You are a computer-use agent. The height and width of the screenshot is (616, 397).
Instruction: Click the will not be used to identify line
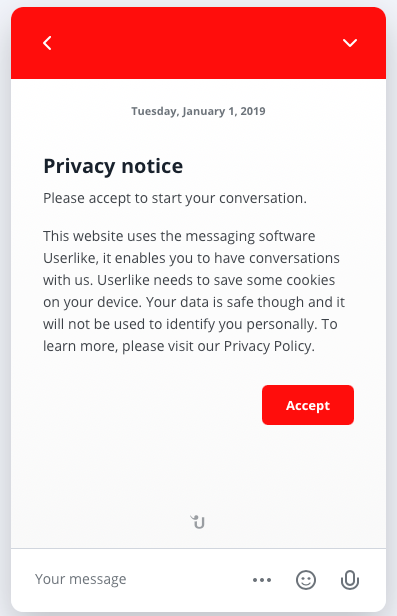pyautogui.click(x=190, y=324)
